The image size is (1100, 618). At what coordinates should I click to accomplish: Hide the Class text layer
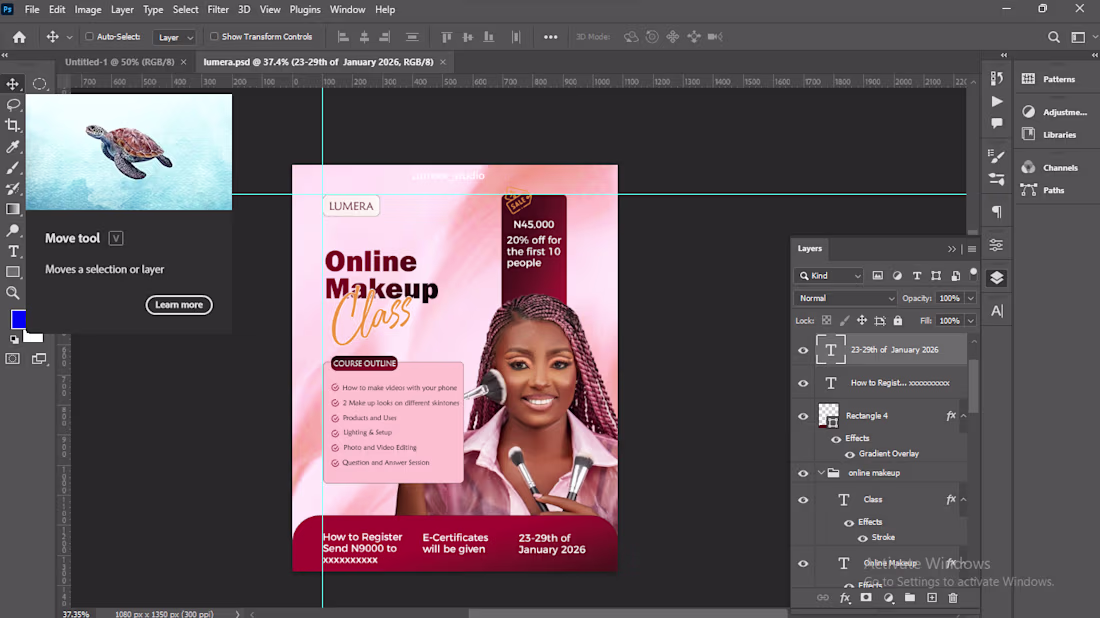tap(803, 499)
